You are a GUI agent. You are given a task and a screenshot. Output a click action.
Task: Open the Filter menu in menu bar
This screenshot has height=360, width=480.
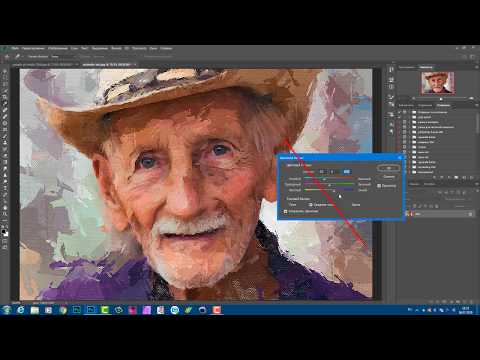(116, 48)
